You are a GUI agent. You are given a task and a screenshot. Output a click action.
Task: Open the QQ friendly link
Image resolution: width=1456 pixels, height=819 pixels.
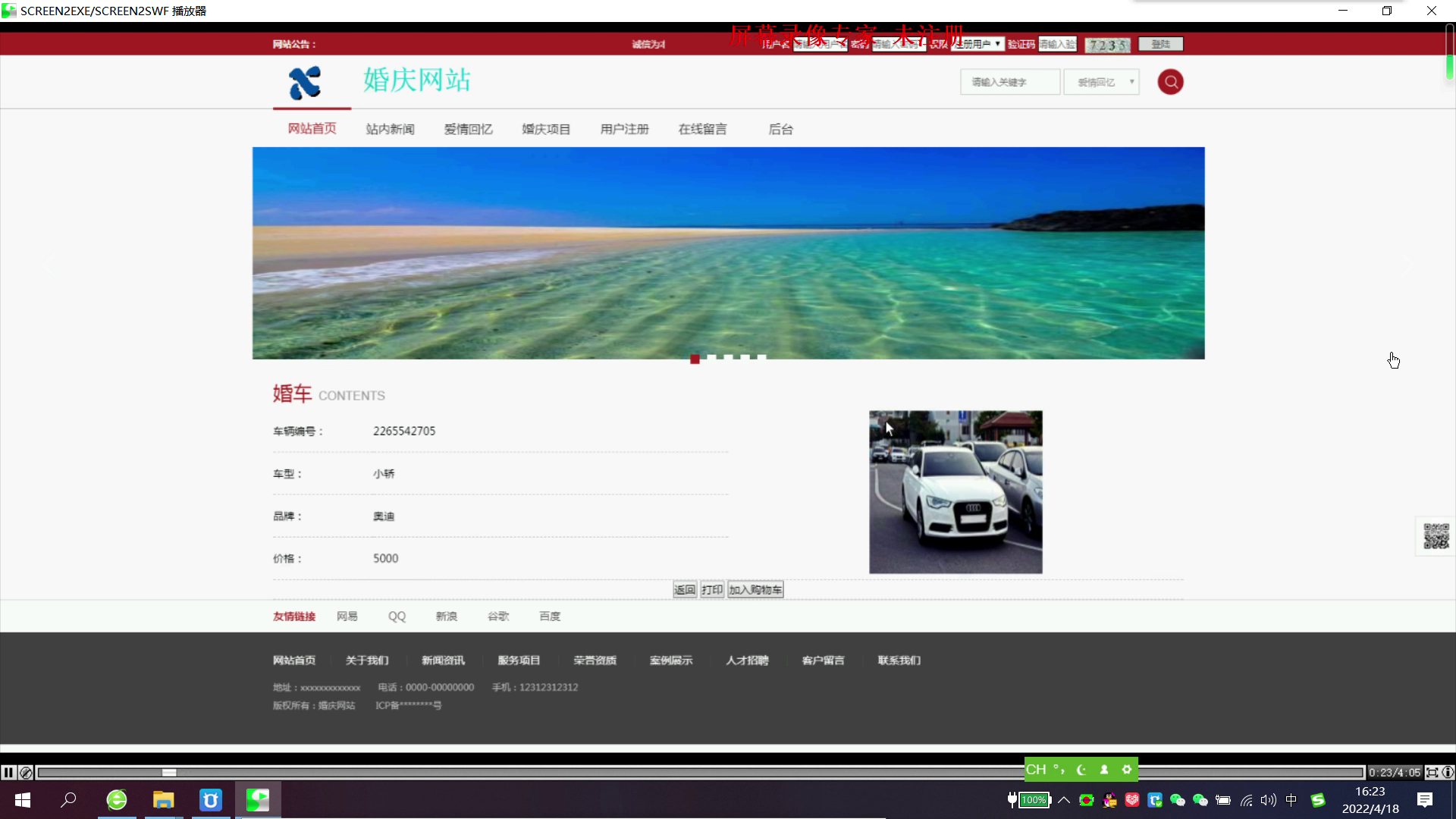[397, 617]
